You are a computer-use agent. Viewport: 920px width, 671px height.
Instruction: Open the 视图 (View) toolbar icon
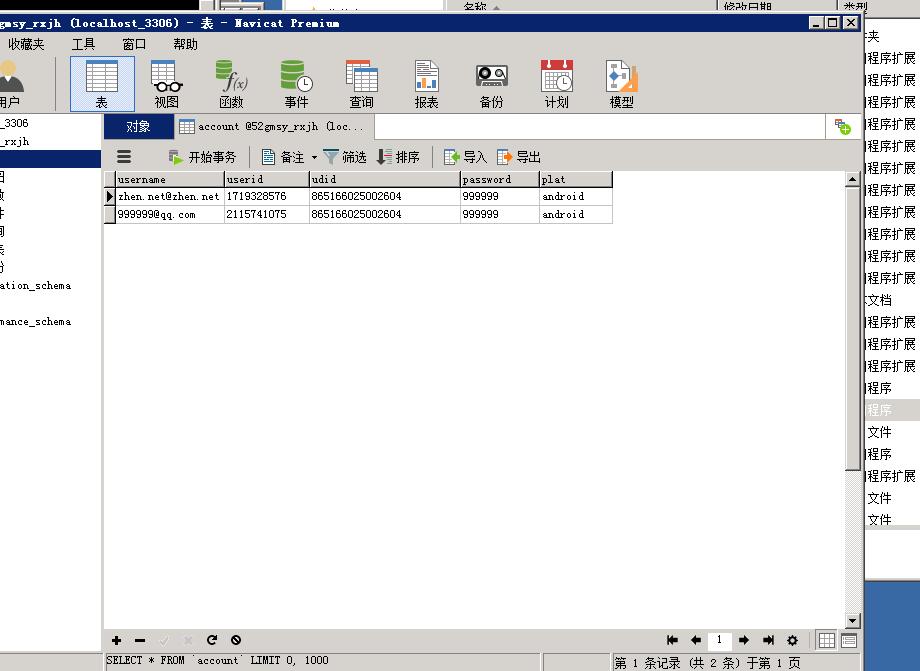coord(167,84)
